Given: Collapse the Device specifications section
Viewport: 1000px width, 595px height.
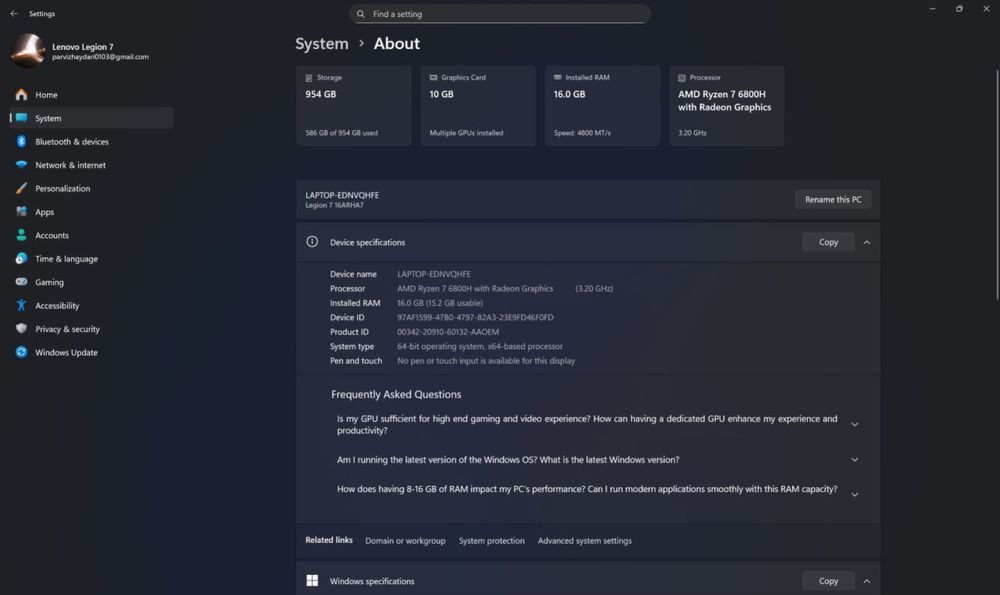Looking at the screenshot, I should [x=867, y=242].
